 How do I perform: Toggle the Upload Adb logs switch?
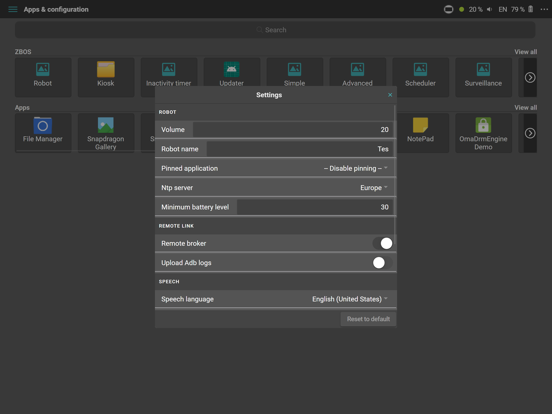[383, 263]
